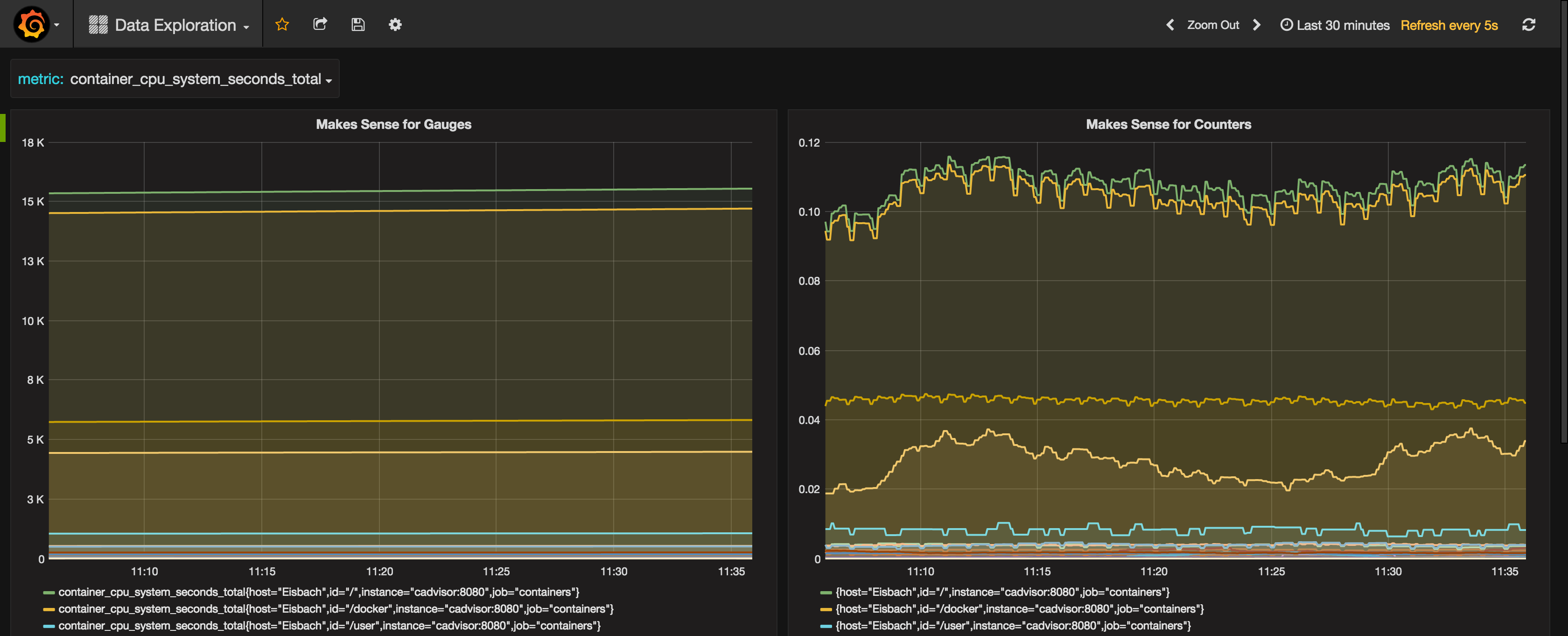Open Makes Sense for Gauges panel title menu
1568x636 pixels.
(x=393, y=124)
